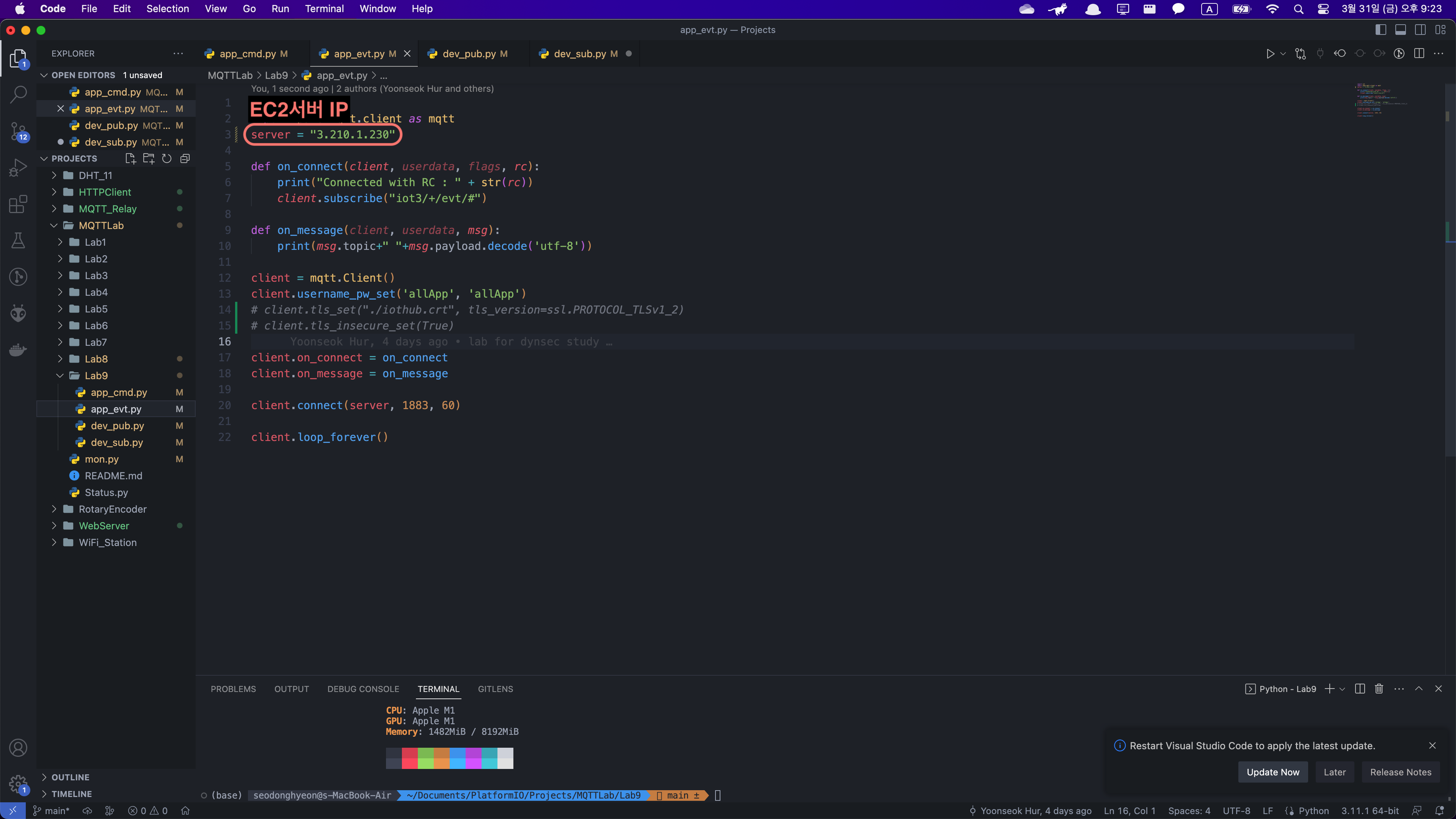Screen dimensions: 1456x819
Task: Toggle macOS Control Center in menu bar
Action: point(1323,9)
